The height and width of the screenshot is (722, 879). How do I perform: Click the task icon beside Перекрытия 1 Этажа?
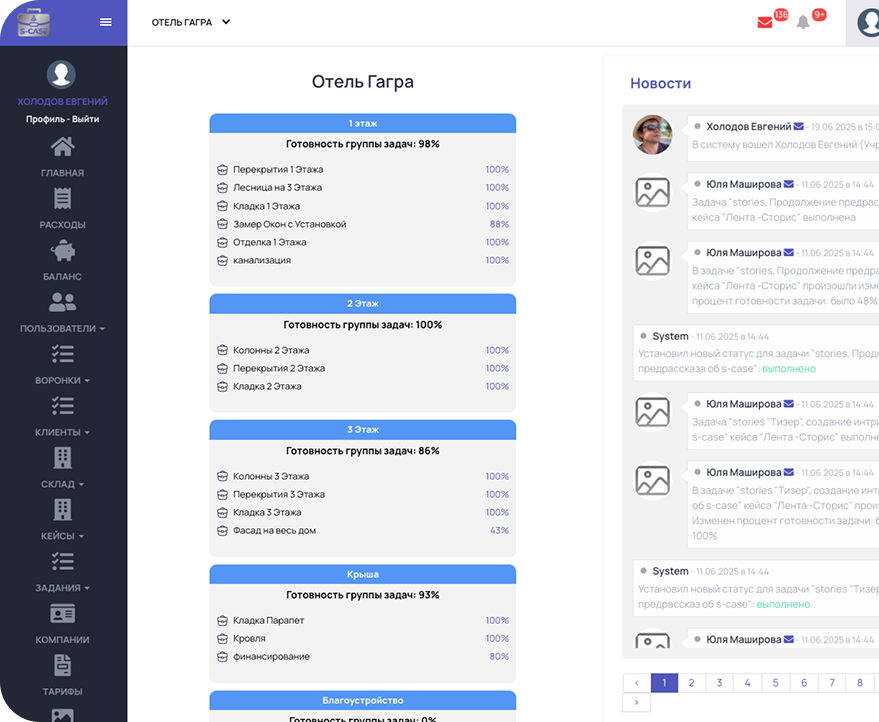223,169
